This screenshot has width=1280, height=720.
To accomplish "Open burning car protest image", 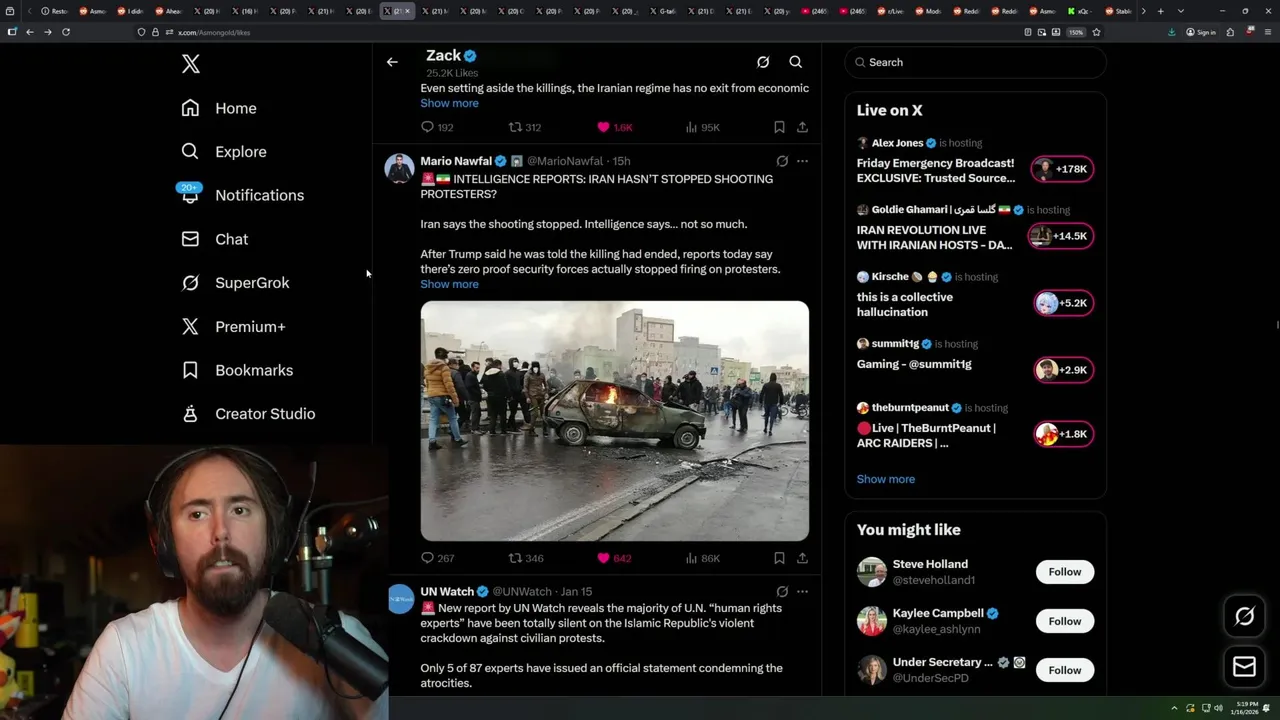I will (x=615, y=421).
